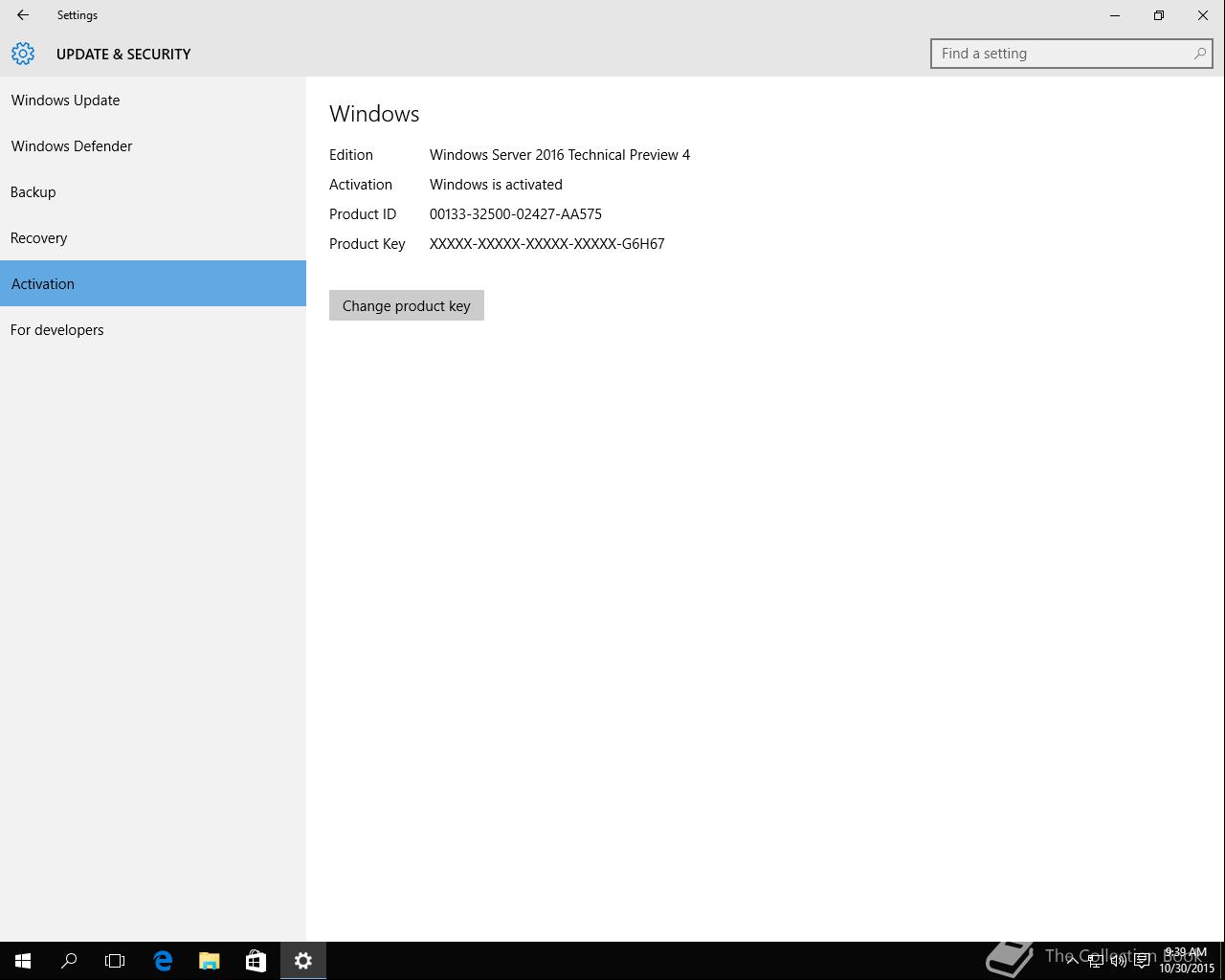Click the Change product key button

[407, 305]
